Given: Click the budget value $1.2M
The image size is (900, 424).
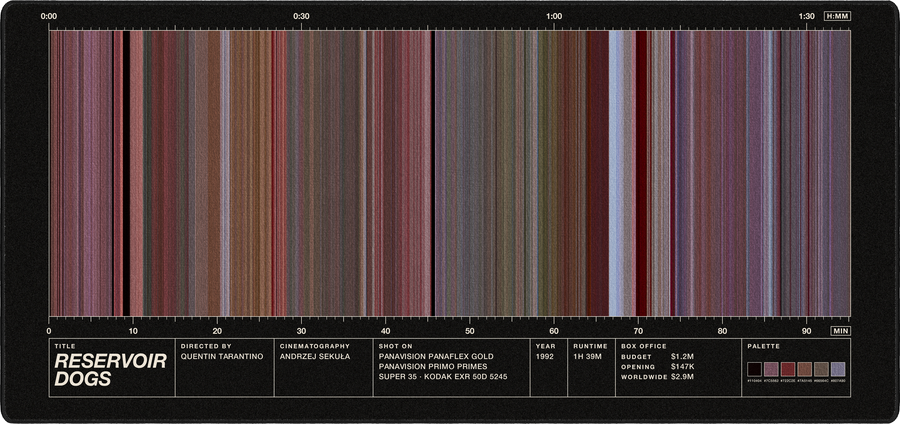Looking at the screenshot, I should coord(682,356).
